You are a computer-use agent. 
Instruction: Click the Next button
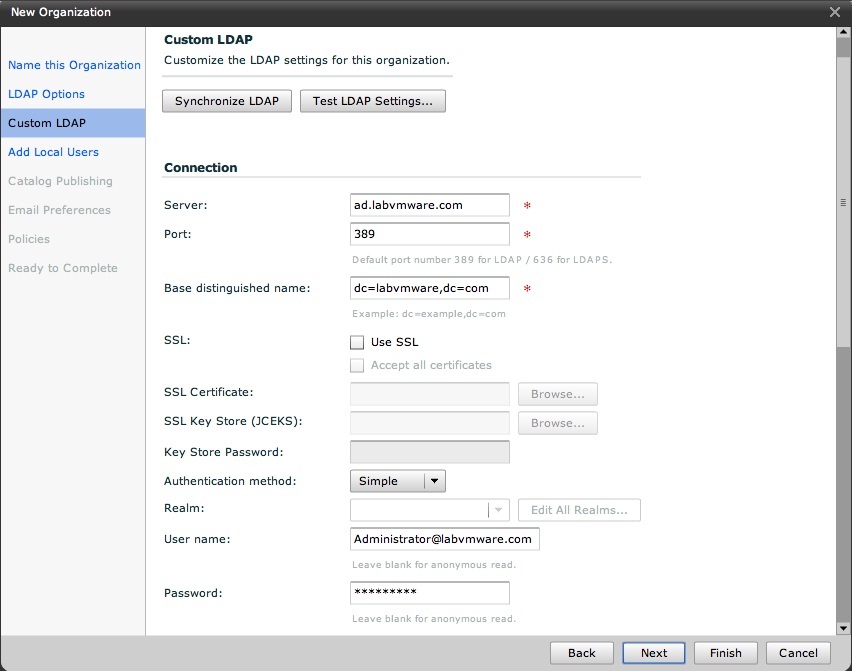coord(654,653)
